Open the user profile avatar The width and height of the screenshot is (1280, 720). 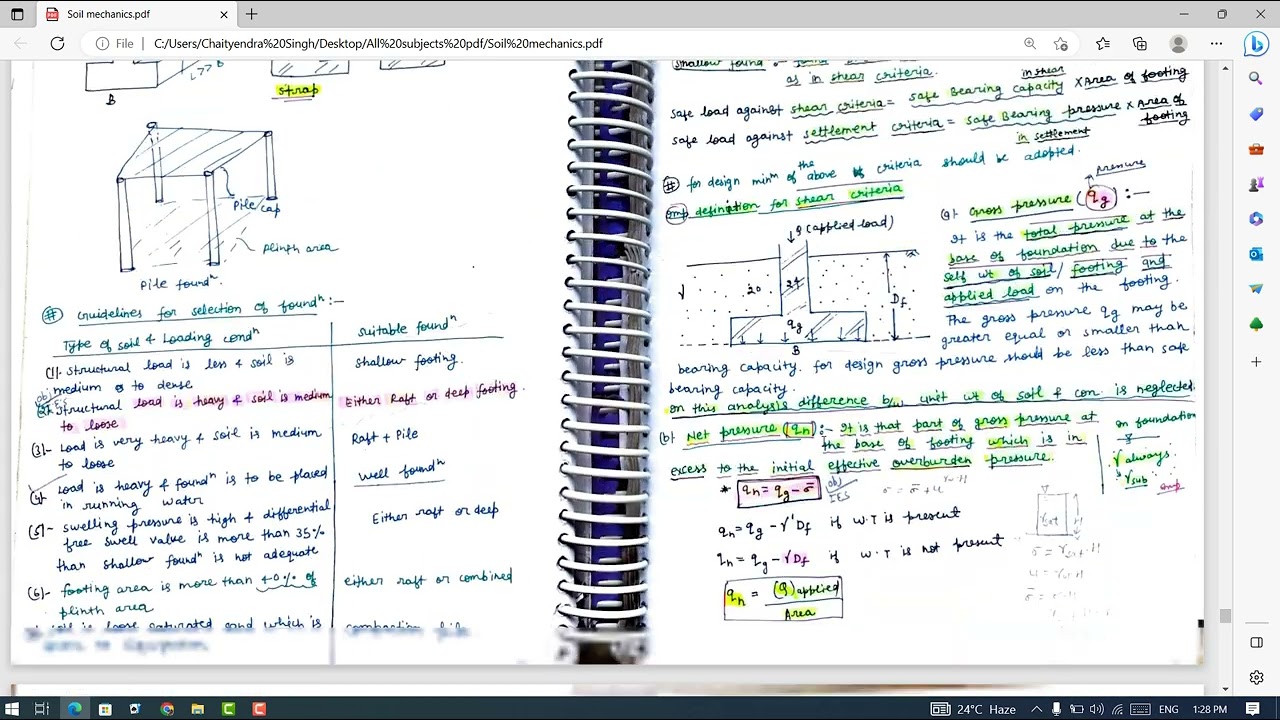(x=1178, y=44)
